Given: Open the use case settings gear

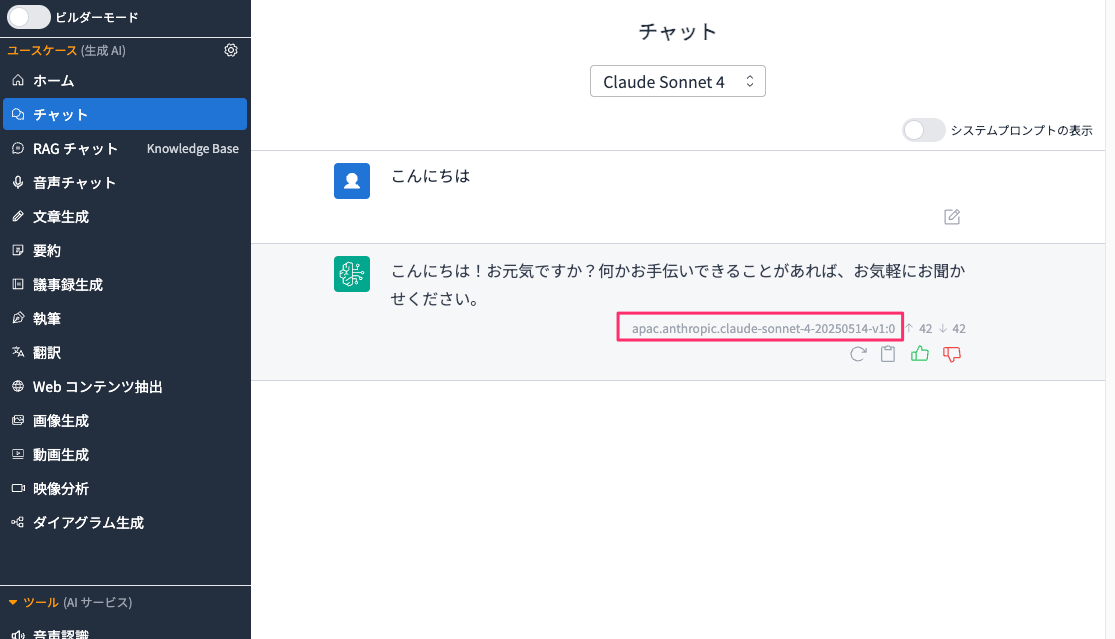Looking at the screenshot, I should tap(231, 49).
